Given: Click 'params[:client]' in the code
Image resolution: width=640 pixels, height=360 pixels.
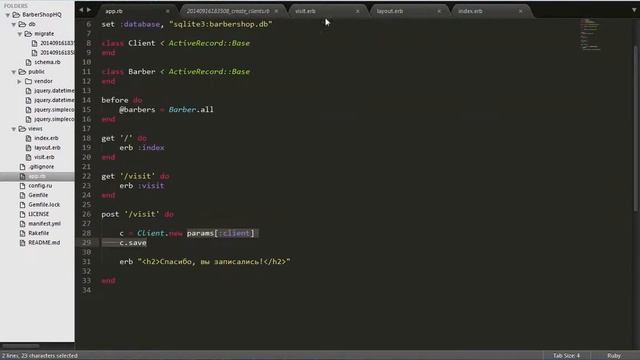Looking at the screenshot, I should (x=221, y=233).
